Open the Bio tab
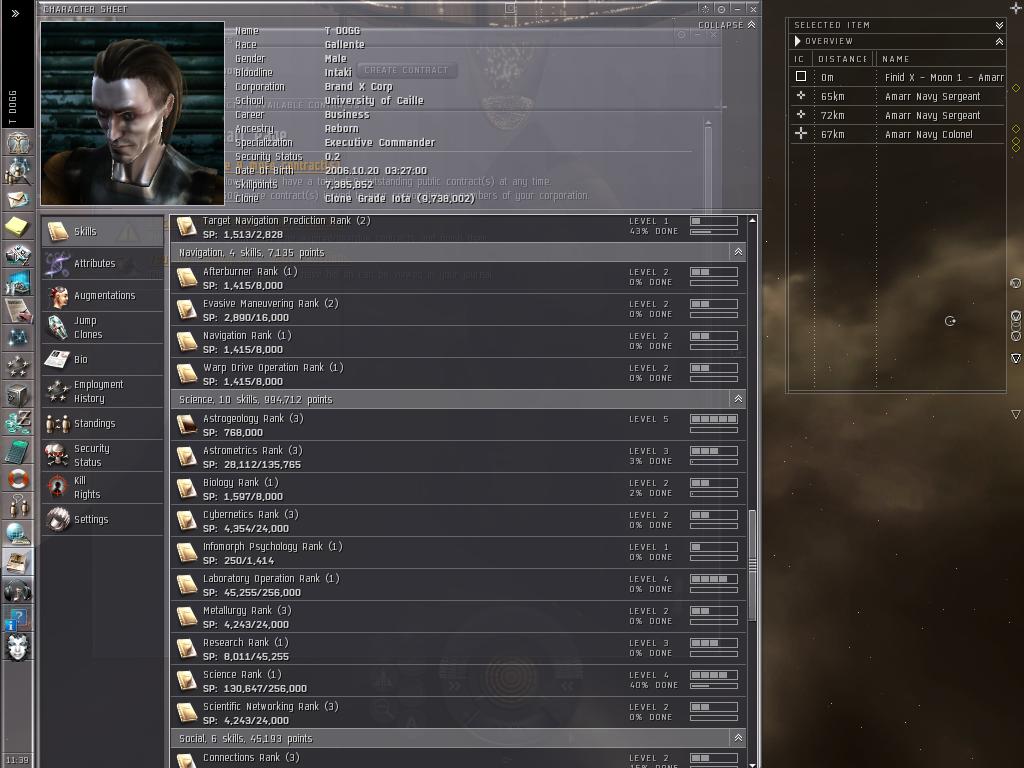1024x768 pixels. click(103, 359)
